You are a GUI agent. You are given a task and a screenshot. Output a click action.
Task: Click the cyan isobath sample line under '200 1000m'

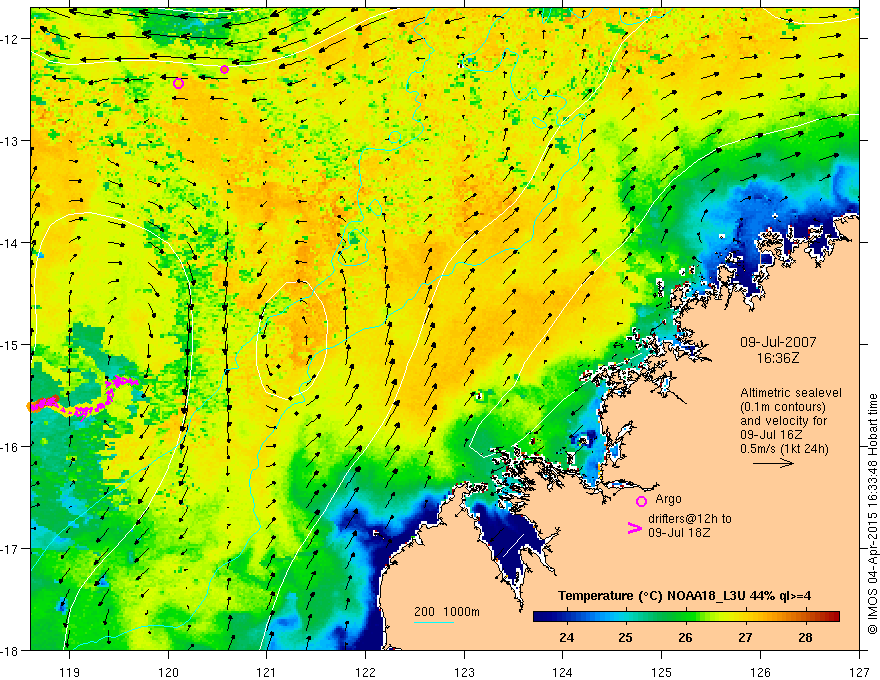coord(434,622)
